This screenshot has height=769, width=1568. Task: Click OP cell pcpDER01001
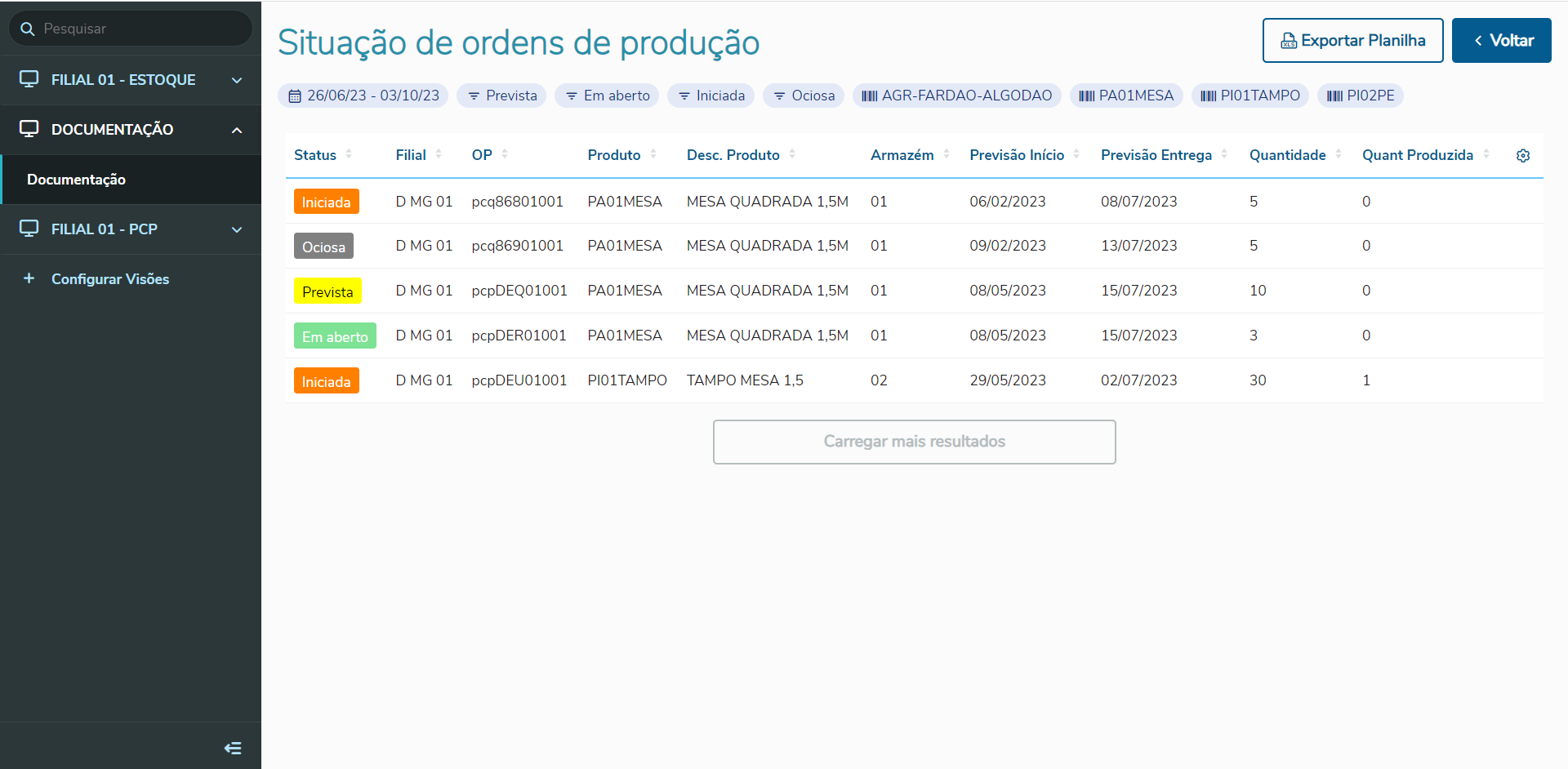[x=519, y=336]
